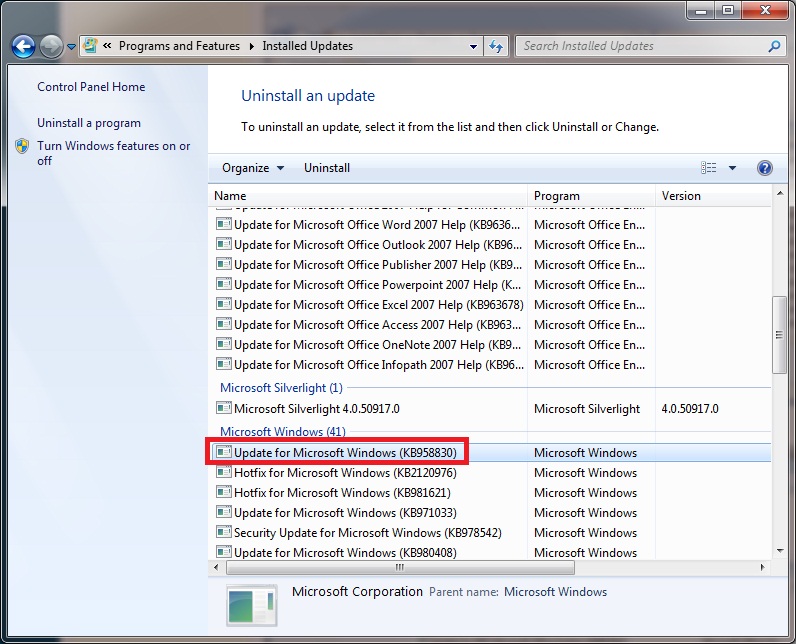Viewport: 796px width, 644px height.
Task: Click the horizontal scrollbar thumb
Action: point(400,567)
